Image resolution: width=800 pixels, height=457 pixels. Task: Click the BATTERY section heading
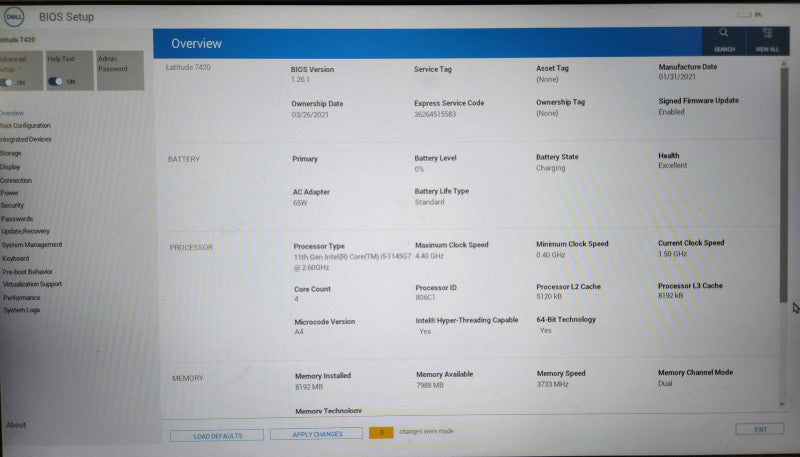tap(184, 159)
